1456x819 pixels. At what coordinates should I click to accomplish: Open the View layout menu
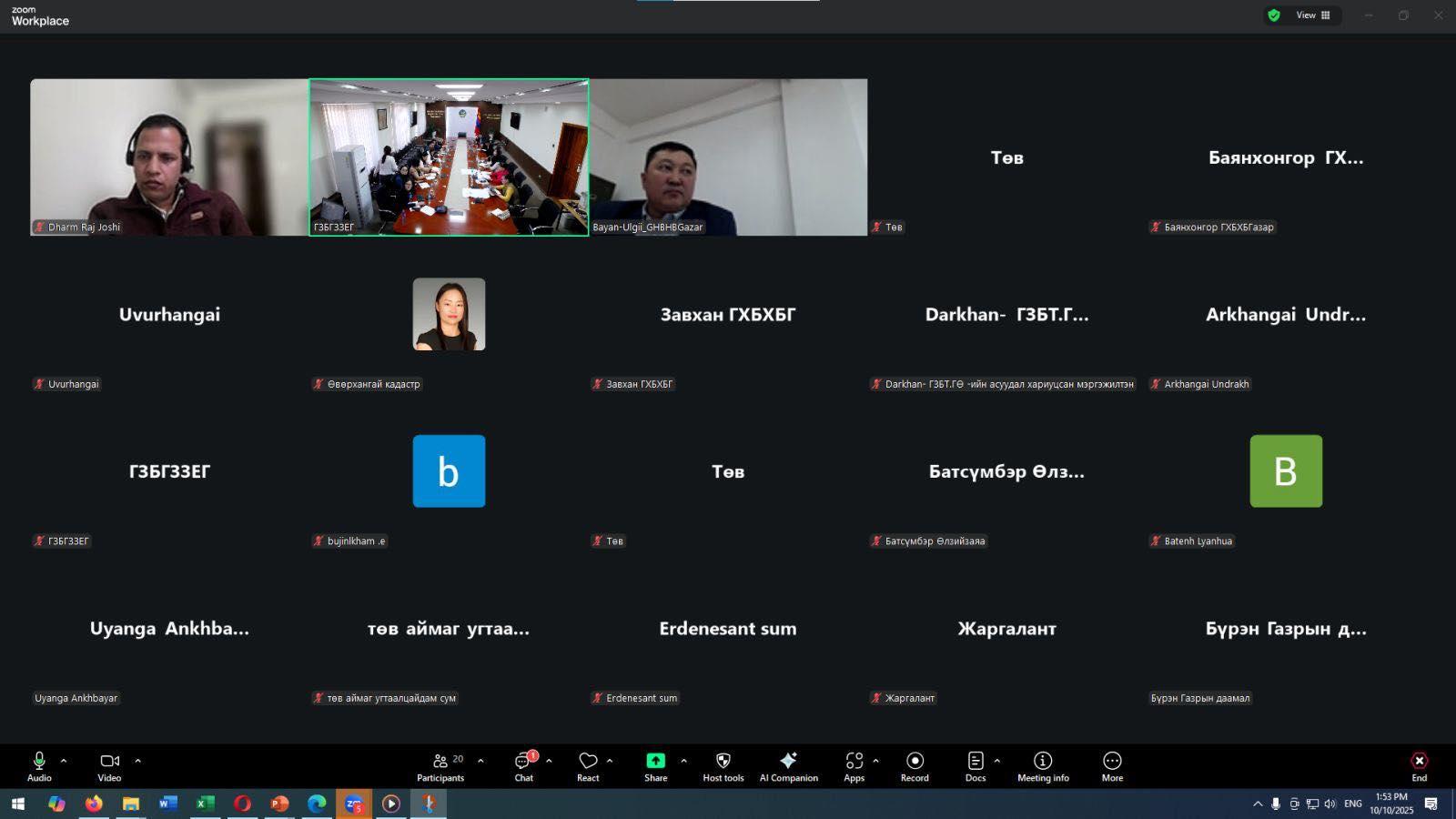coord(1313,15)
